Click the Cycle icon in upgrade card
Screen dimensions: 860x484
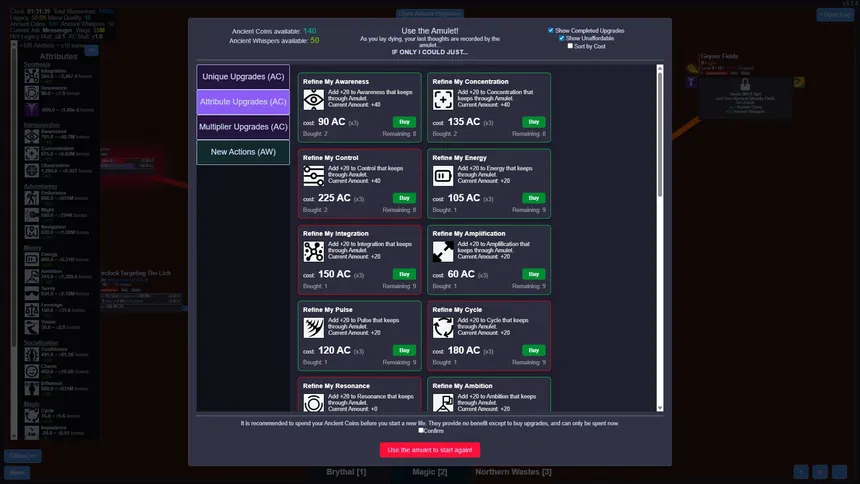click(x=443, y=328)
